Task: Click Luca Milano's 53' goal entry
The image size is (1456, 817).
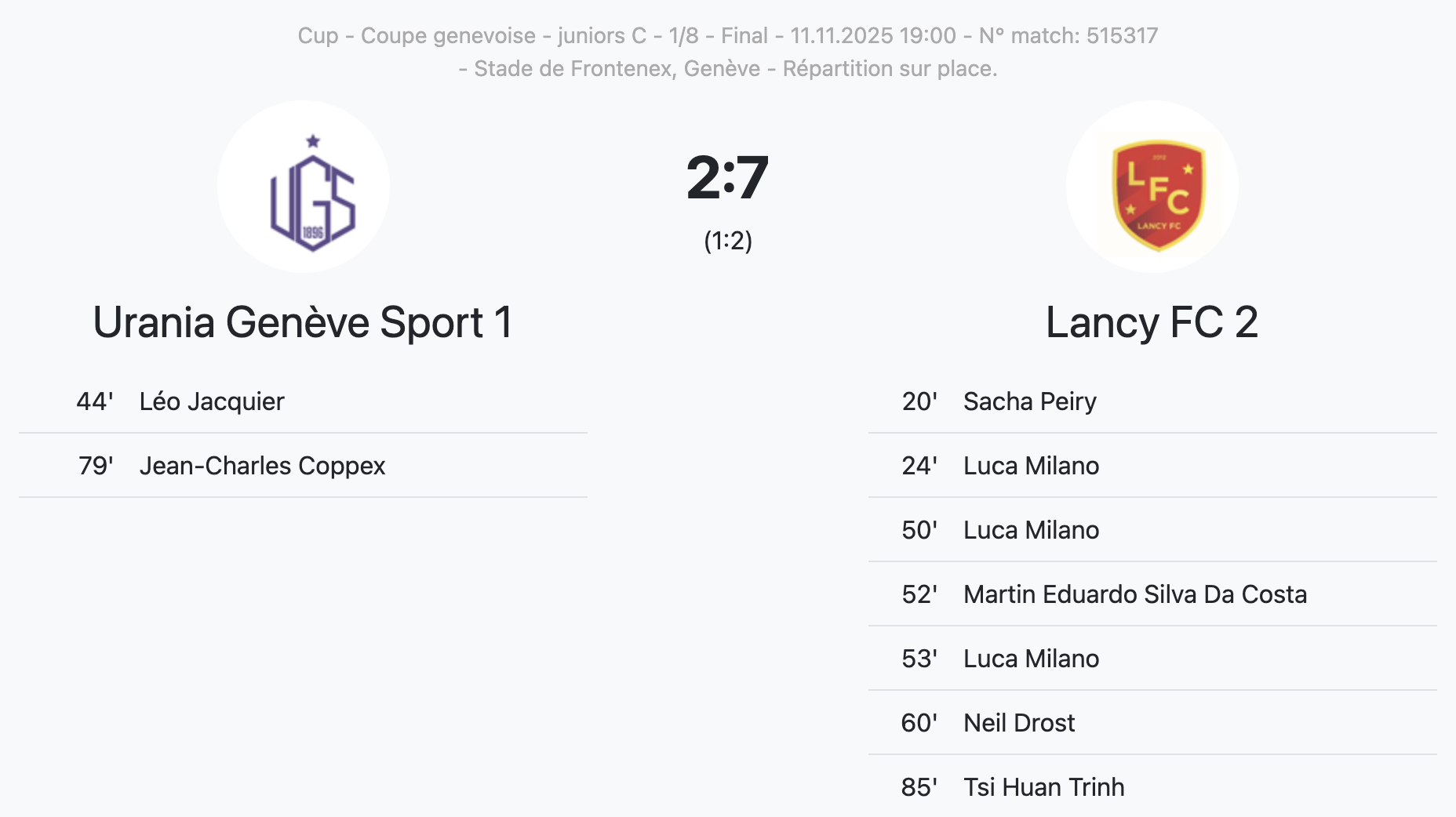Action: (1031, 659)
